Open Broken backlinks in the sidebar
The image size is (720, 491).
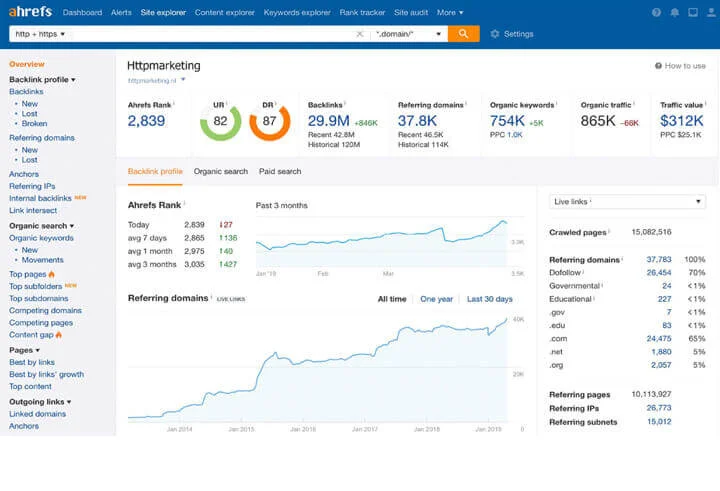click(34, 124)
